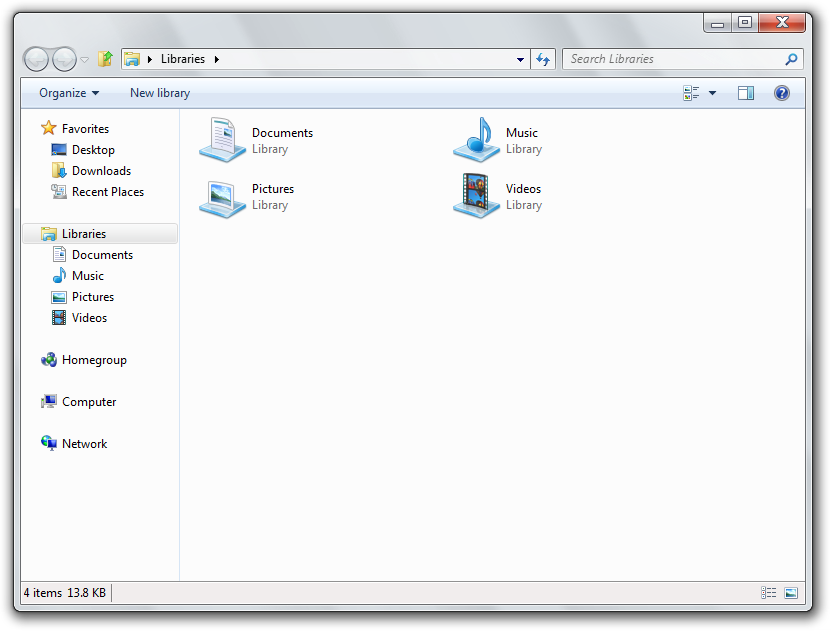Open the Videos library icon
Viewport: 832px width, 632px height.
tap(476, 196)
